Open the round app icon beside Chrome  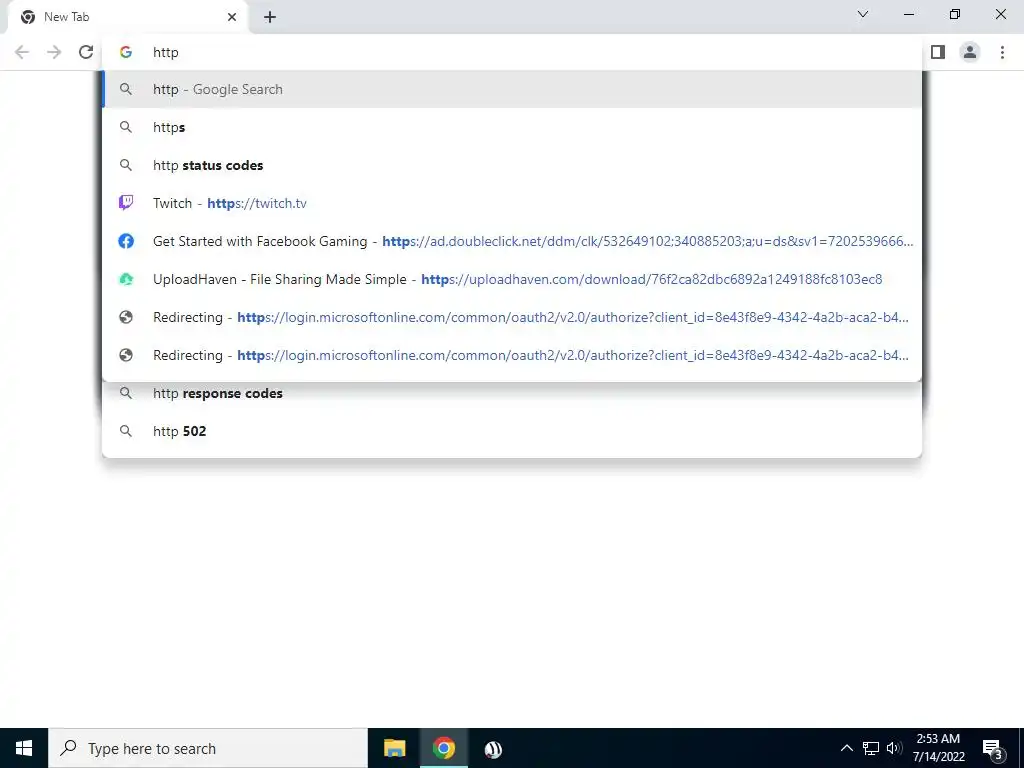coord(493,749)
